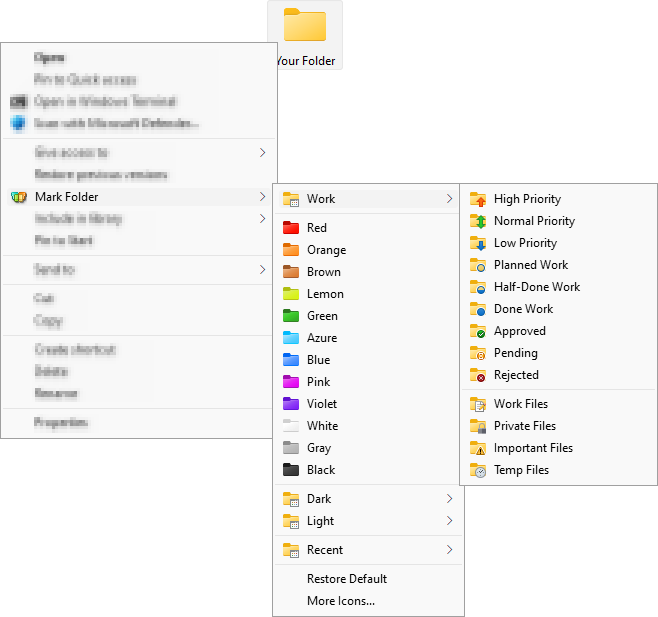Expand the Light submenu arrow
Screen dimensions: 658x617
(x=449, y=521)
